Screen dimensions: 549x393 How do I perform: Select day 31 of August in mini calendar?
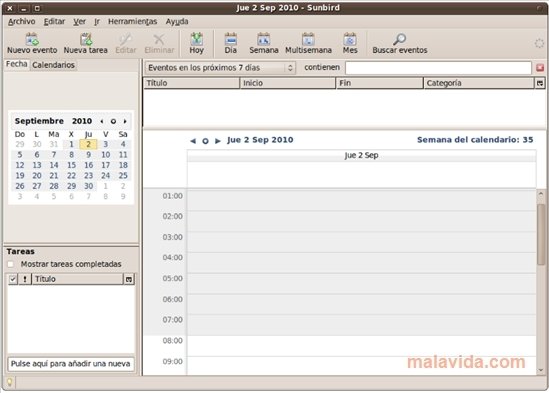(x=54, y=144)
